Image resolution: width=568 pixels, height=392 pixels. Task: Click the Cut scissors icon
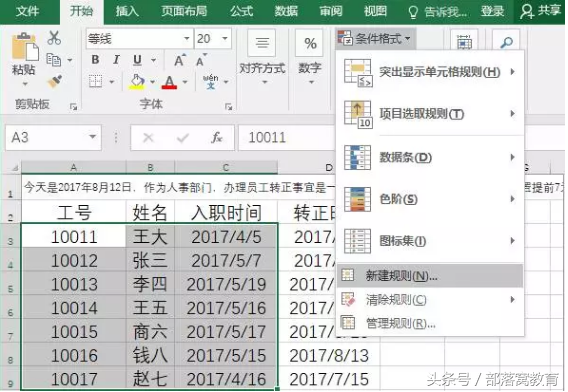[x=54, y=38]
